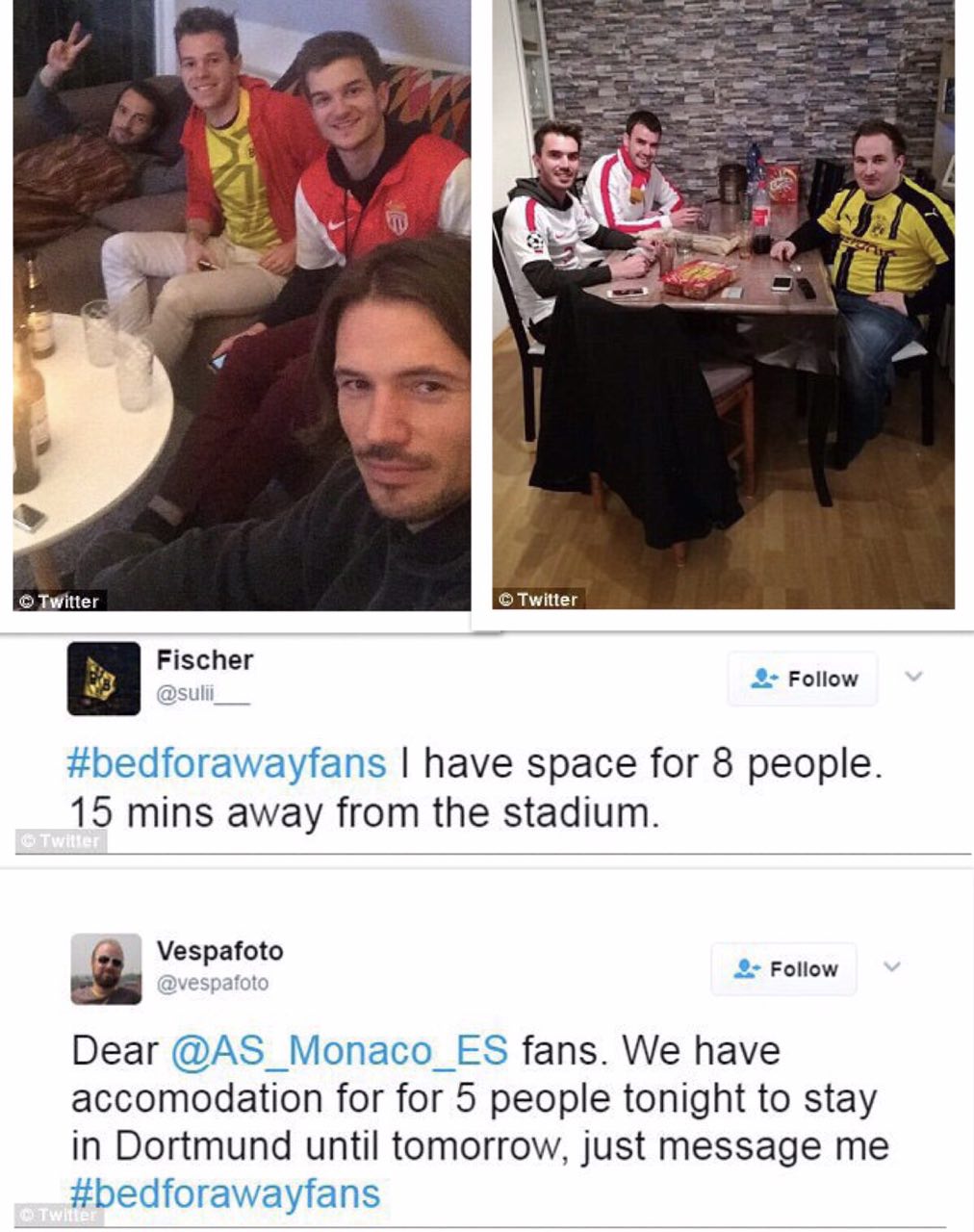Expand the chevron menu on Vespafoto's tweet
The image size is (974, 1232).
tap(892, 966)
